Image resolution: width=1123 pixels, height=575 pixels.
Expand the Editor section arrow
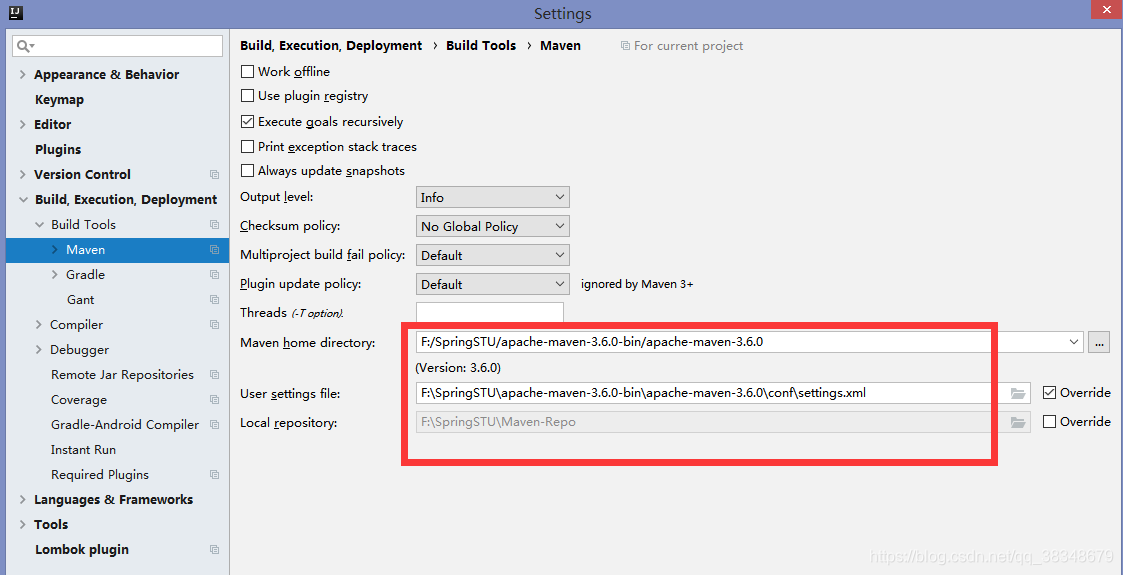23,125
